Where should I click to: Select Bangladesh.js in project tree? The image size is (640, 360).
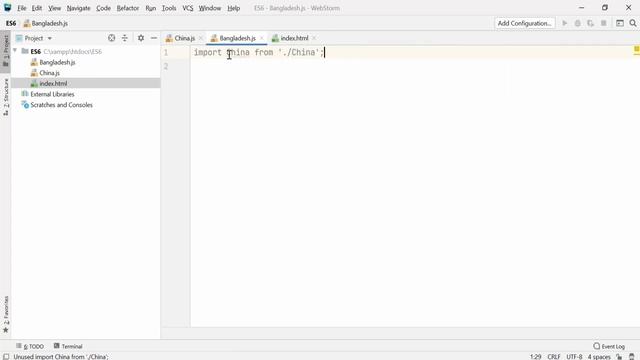pyautogui.click(x=57, y=62)
